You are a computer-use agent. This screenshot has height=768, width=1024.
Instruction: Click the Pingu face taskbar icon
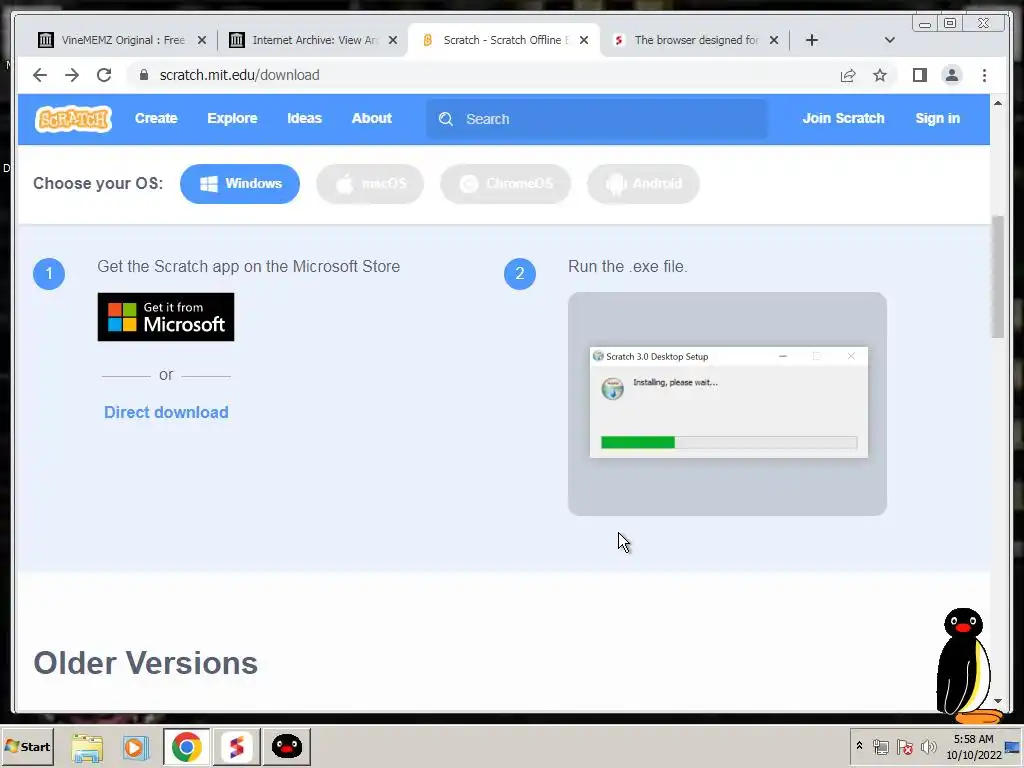coord(287,747)
